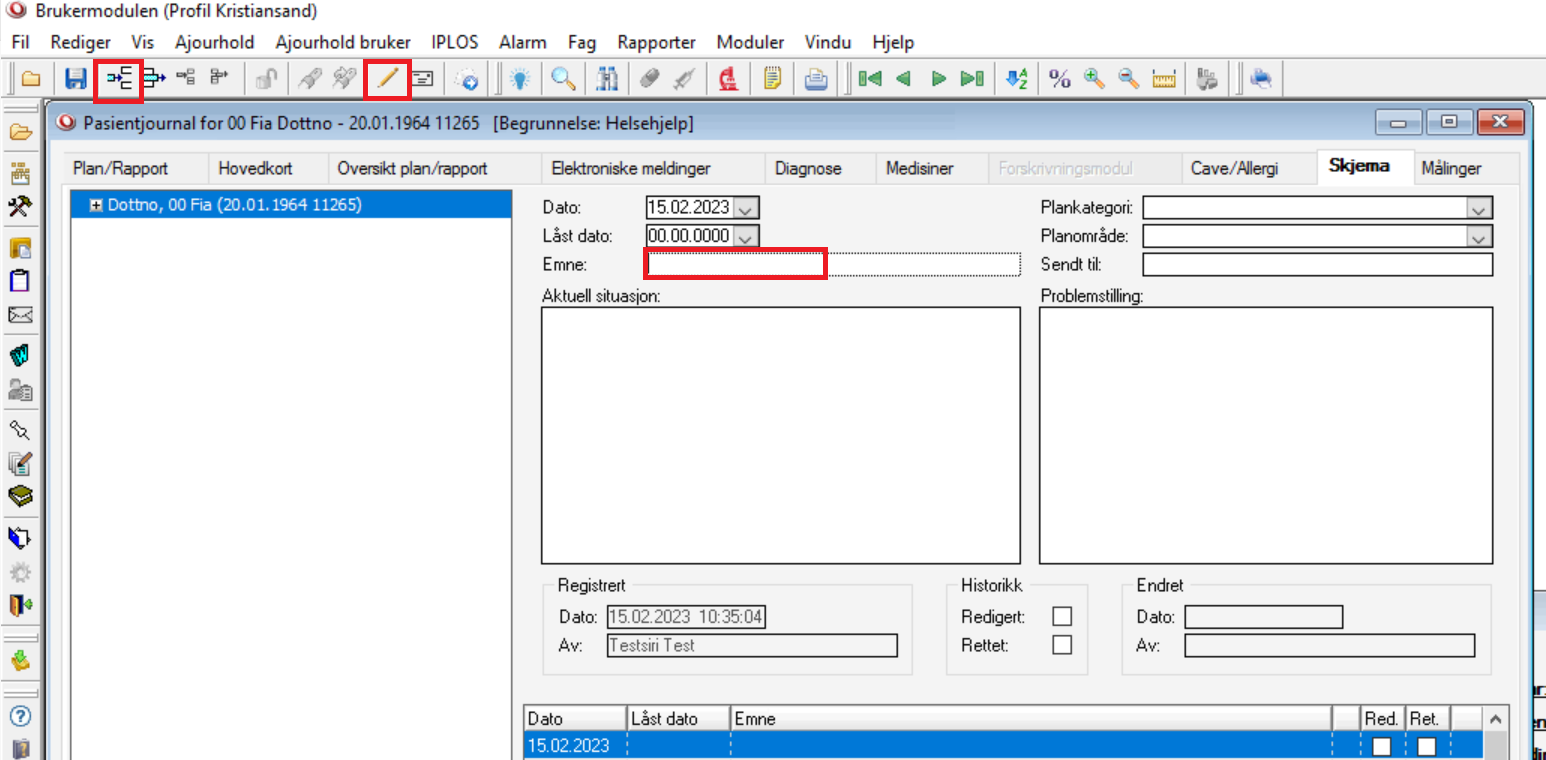Viewport: 1546px width, 760px height.
Task: Click in the Problemstilling text area
Action: click(1266, 436)
